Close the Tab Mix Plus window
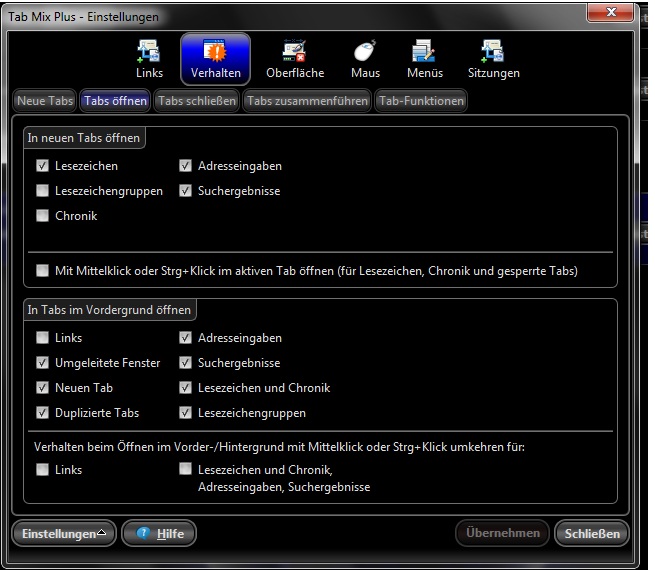Screen dimensions: 655x570 611,12
